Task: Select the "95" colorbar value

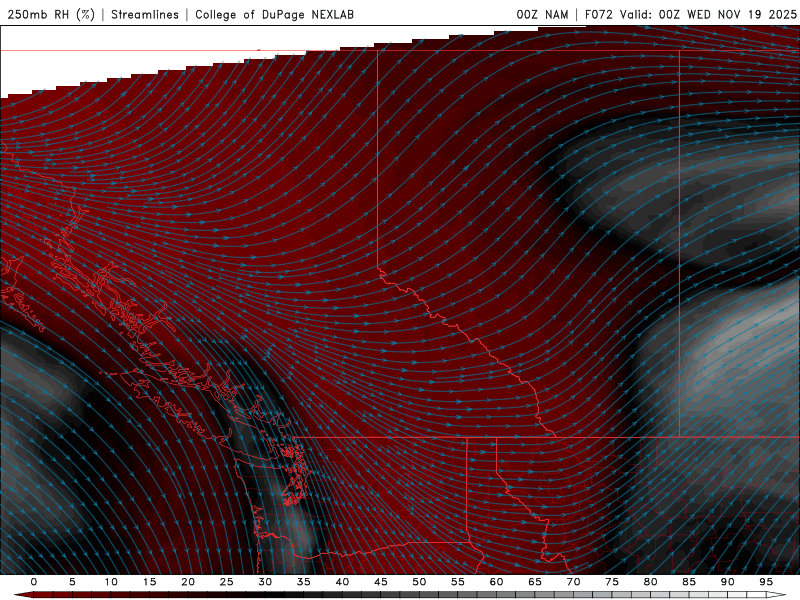Action: tap(766, 582)
